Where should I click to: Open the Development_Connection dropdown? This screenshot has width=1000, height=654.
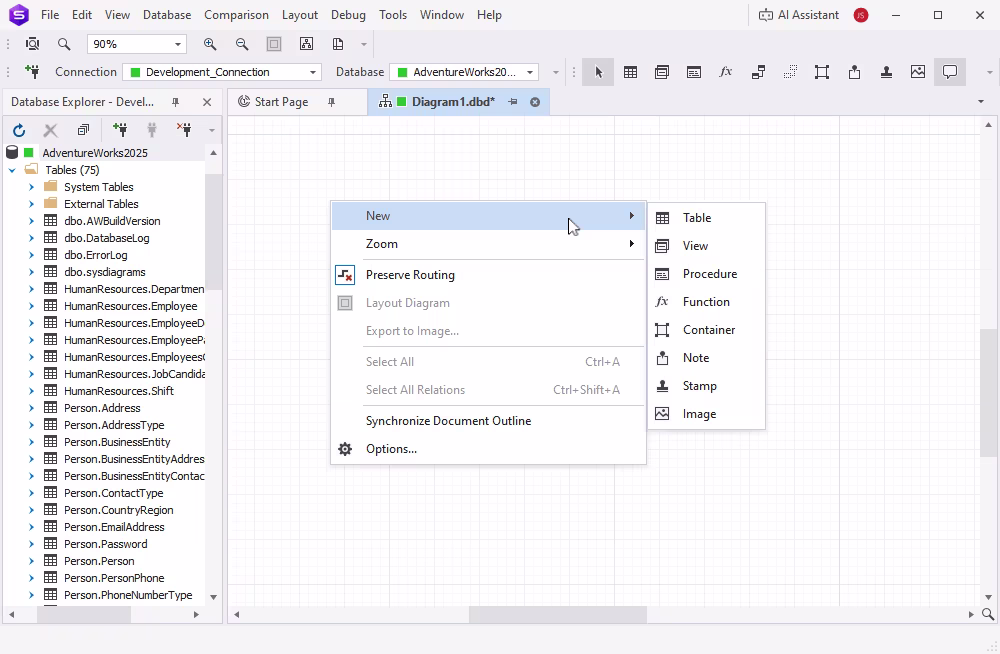pos(312,72)
